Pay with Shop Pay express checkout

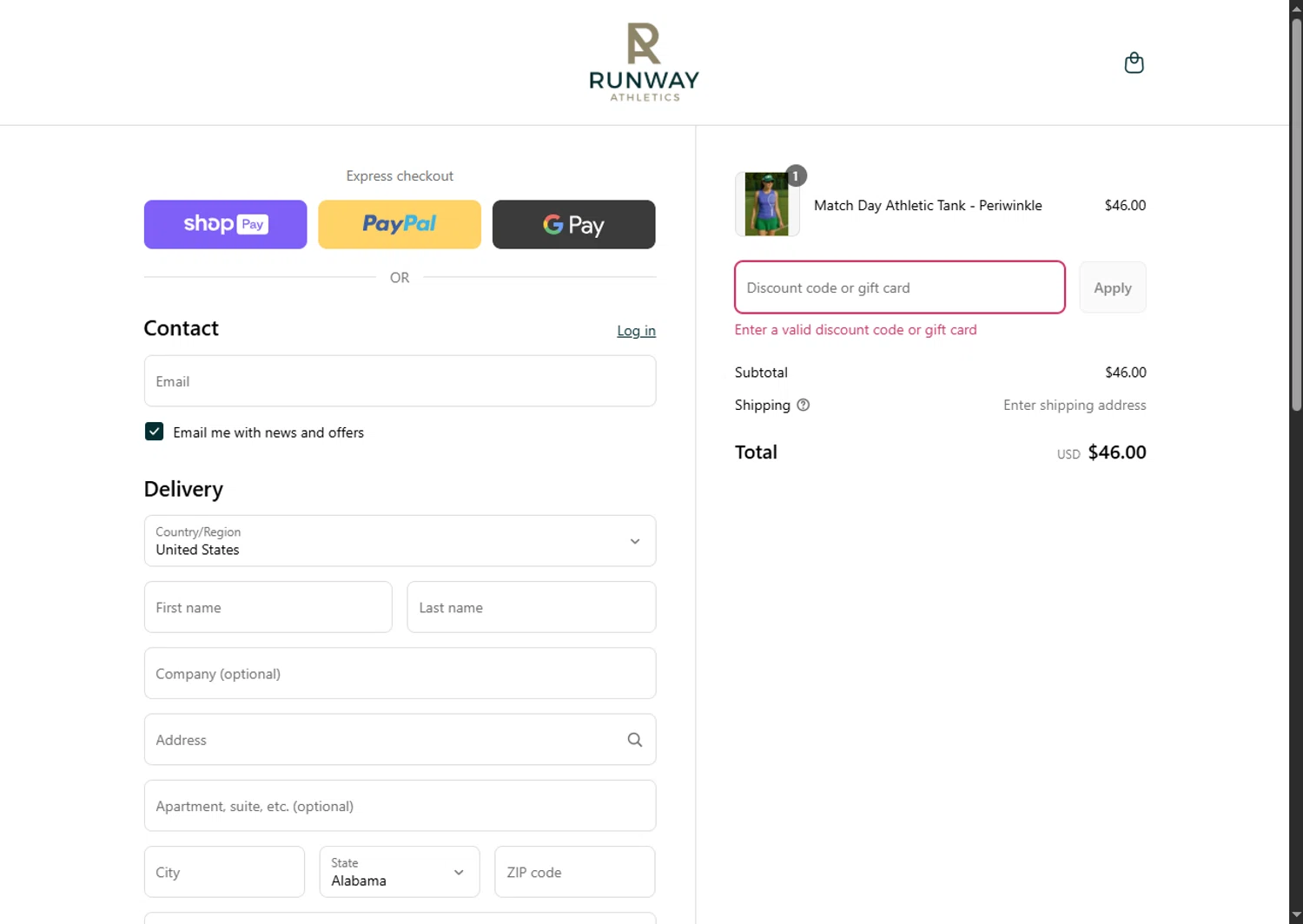(x=225, y=224)
